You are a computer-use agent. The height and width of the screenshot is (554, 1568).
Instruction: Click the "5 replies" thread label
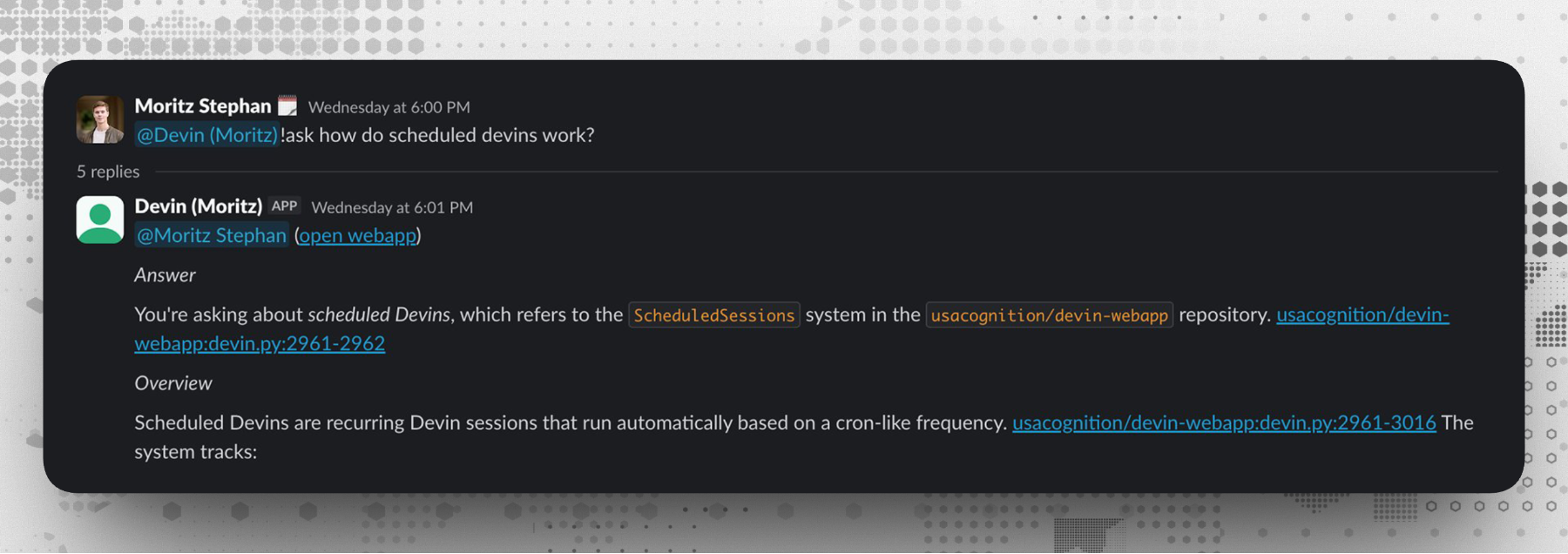[x=108, y=172]
